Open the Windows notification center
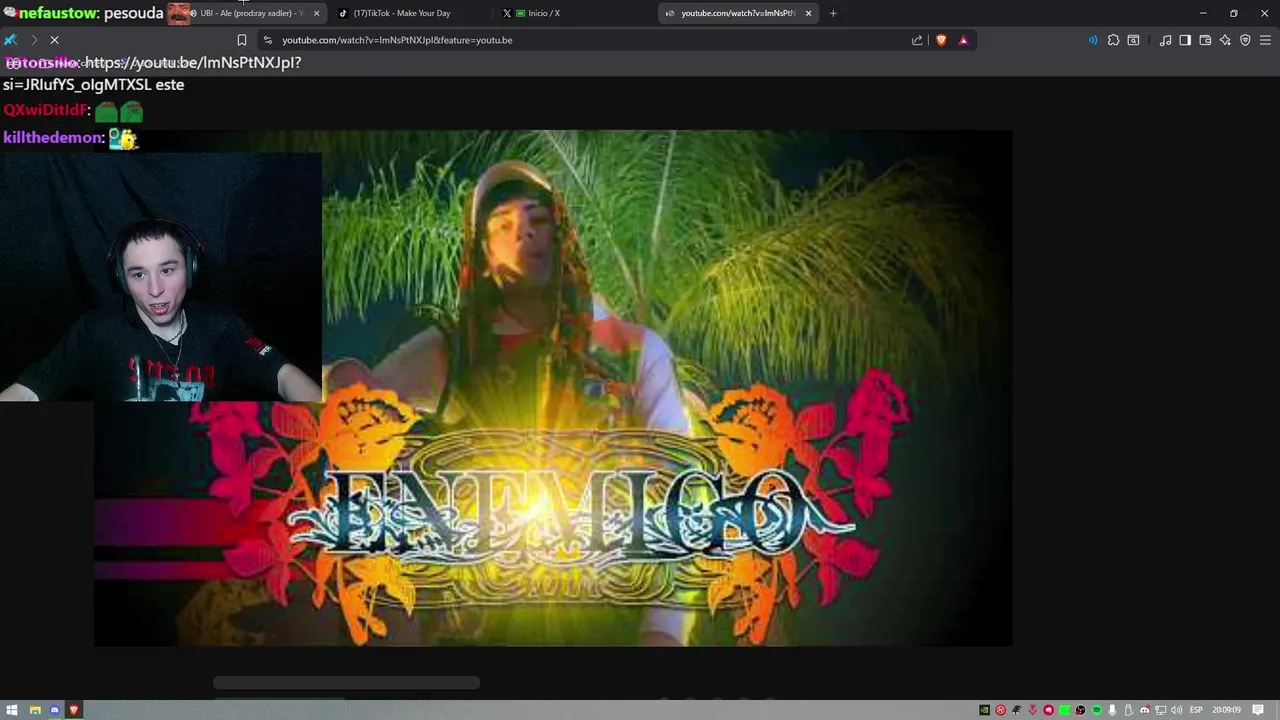The width and height of the screenshot is (1280, 720). click(x=1258, y=710)
